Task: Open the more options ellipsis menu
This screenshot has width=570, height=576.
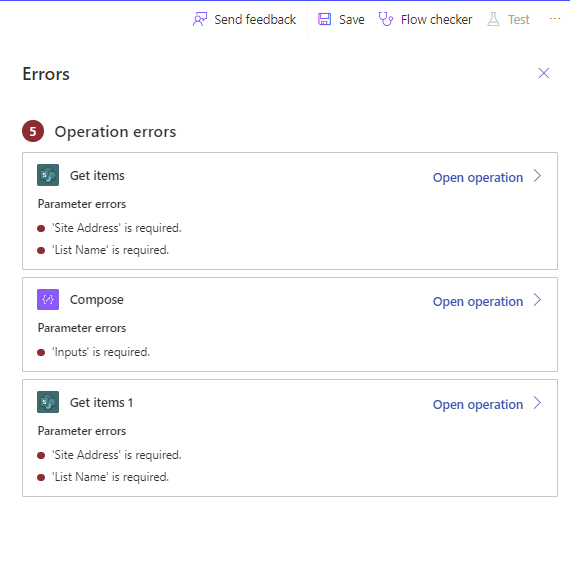Action: (555, 19)
